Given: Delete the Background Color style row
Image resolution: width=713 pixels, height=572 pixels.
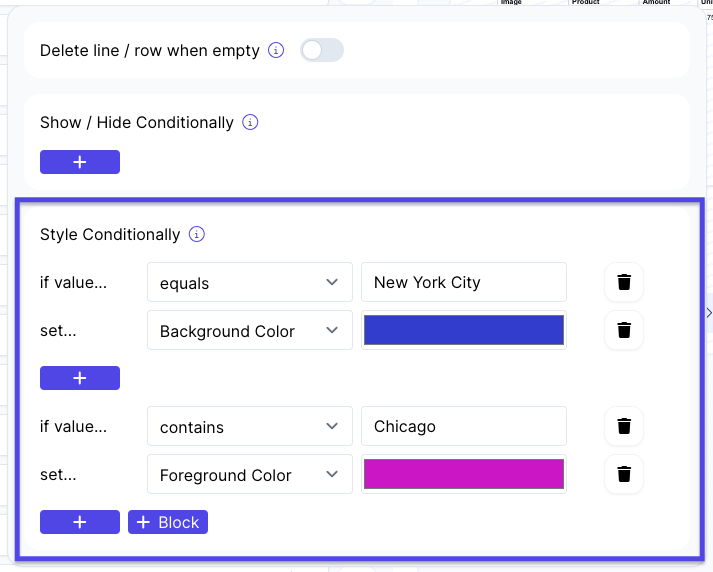Looking at the screenshot, I should (624, 330).
